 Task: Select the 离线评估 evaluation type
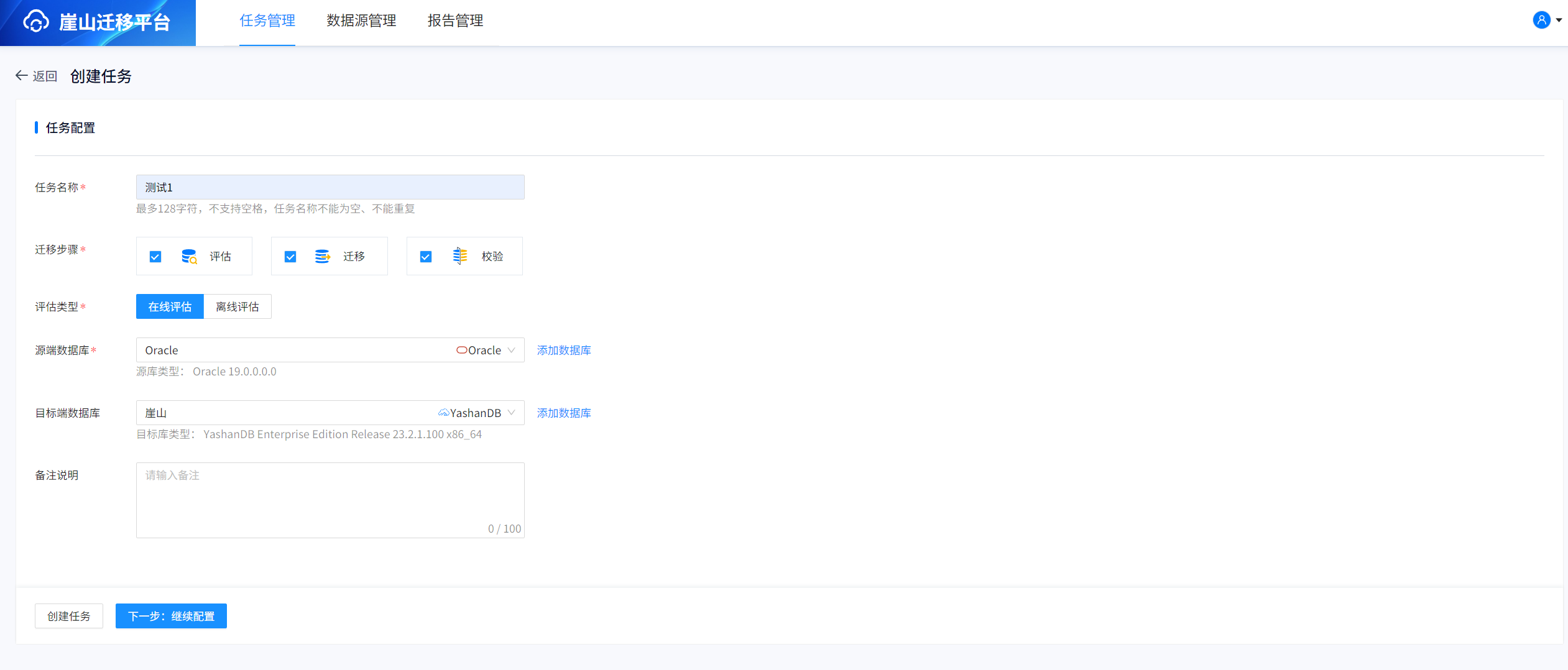click(x=238, y=307)
